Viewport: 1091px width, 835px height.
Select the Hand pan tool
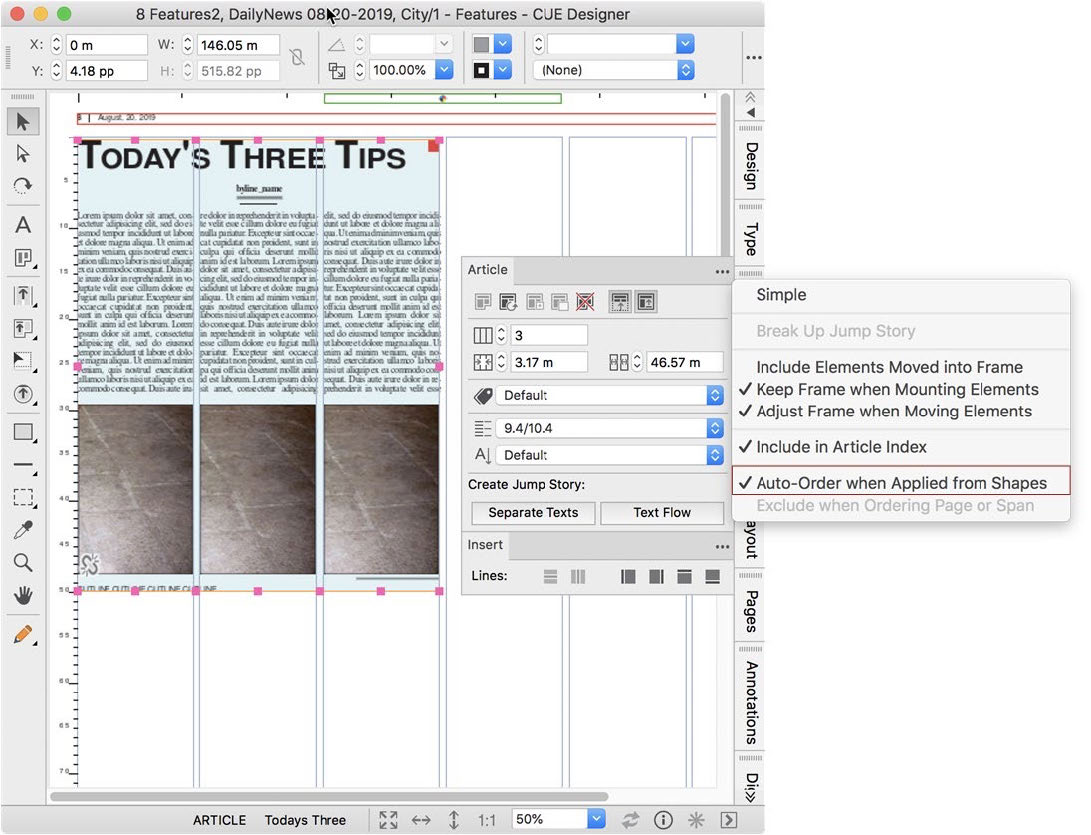click(23, 596)
